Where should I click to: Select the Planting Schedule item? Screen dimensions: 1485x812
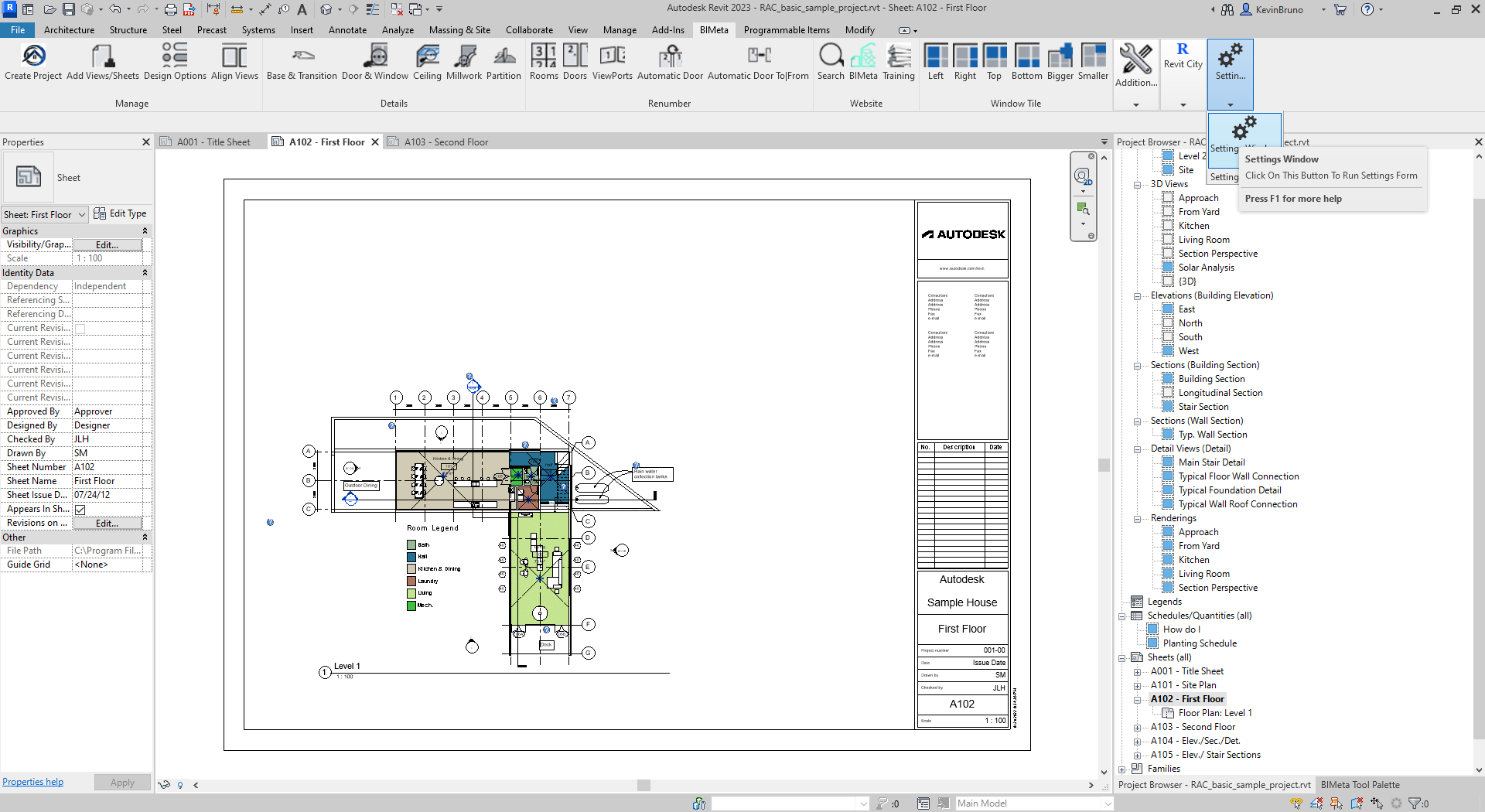[x=1200, y=644]
